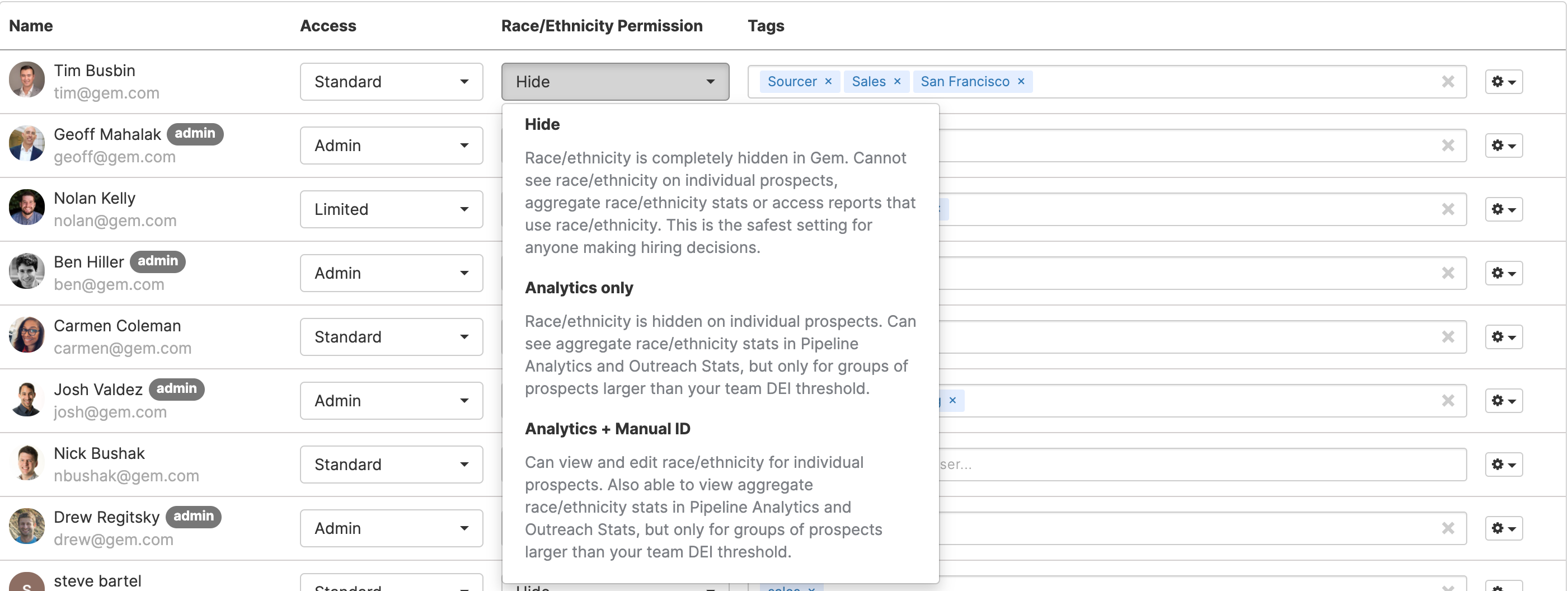This screenshot has height=591, width=1568.
Task: Click Nick Bushak's profile photo
Action: pyautogui.click(x=27, y=463)
